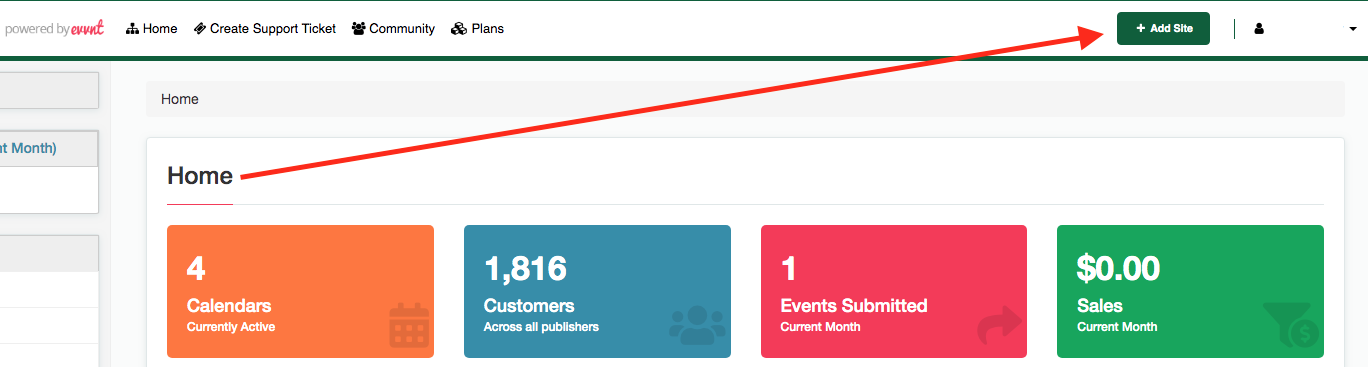The width and height of the screenshot is (1368, 367).
Task: Open Create Support Ticket menu item
Action: [265, 29]
